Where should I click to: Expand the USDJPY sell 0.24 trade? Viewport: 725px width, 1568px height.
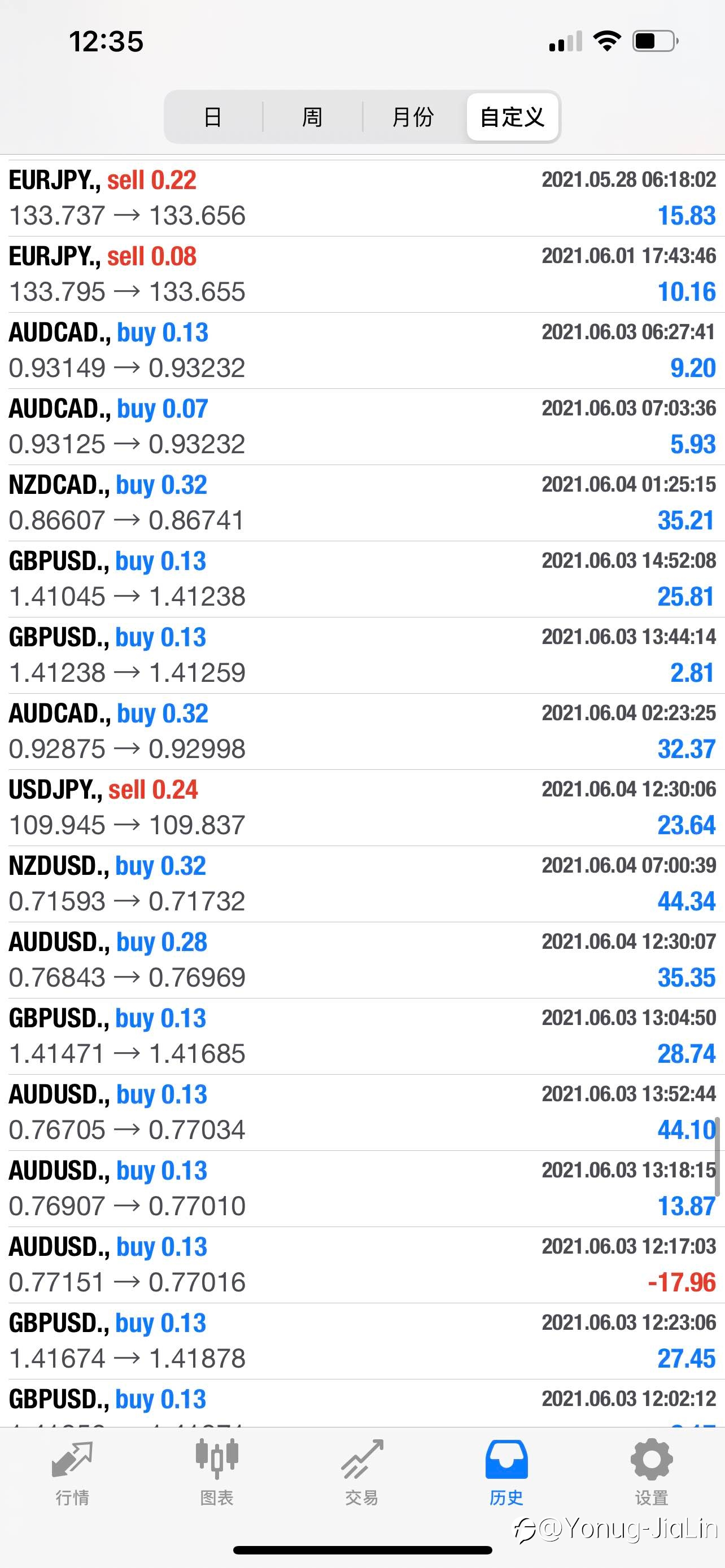pos(362,807)
